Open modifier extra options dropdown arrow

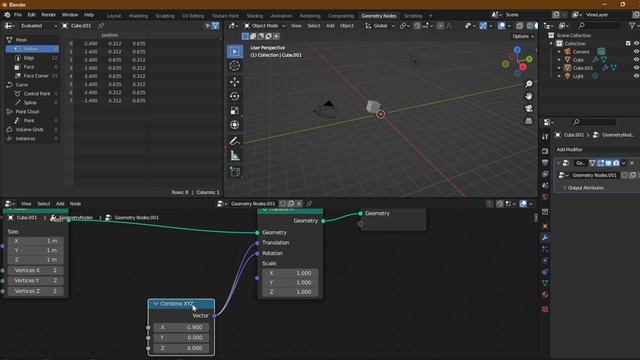click(x=623, y=163)
